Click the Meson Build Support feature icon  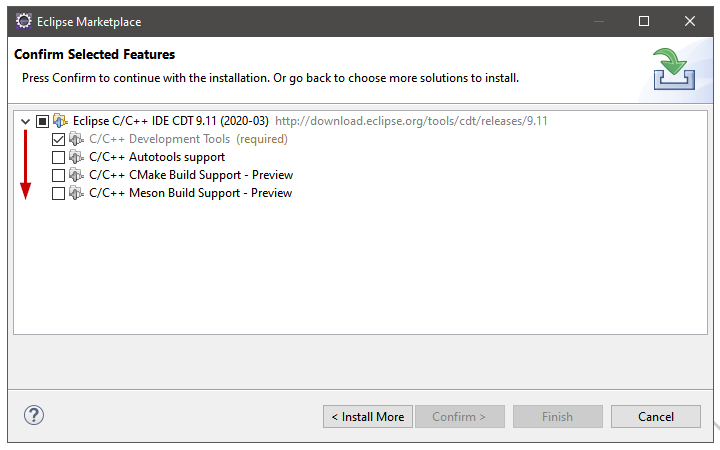point(76,193)
